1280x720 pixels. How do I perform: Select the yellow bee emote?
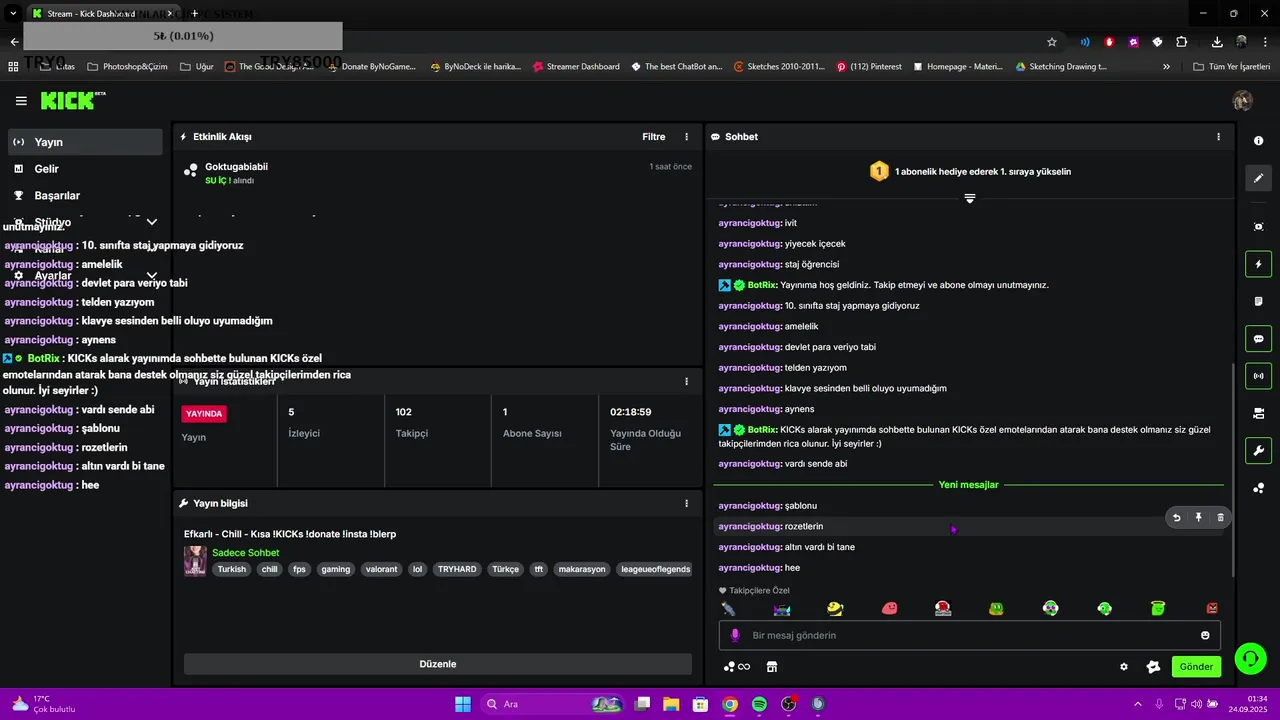[835, 608]
